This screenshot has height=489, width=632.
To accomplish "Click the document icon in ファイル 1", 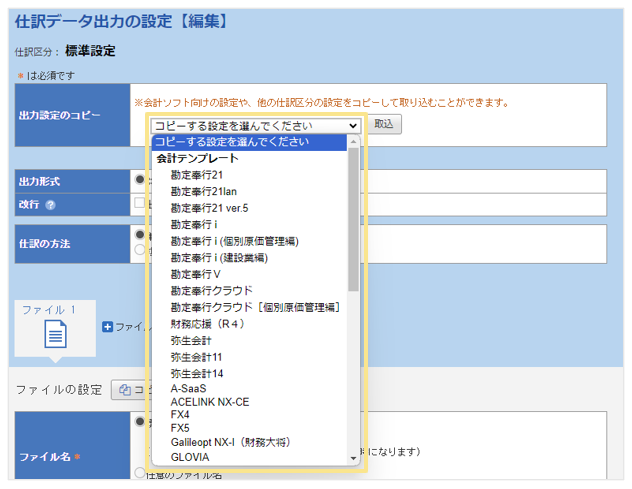I will tap(55, 334).
